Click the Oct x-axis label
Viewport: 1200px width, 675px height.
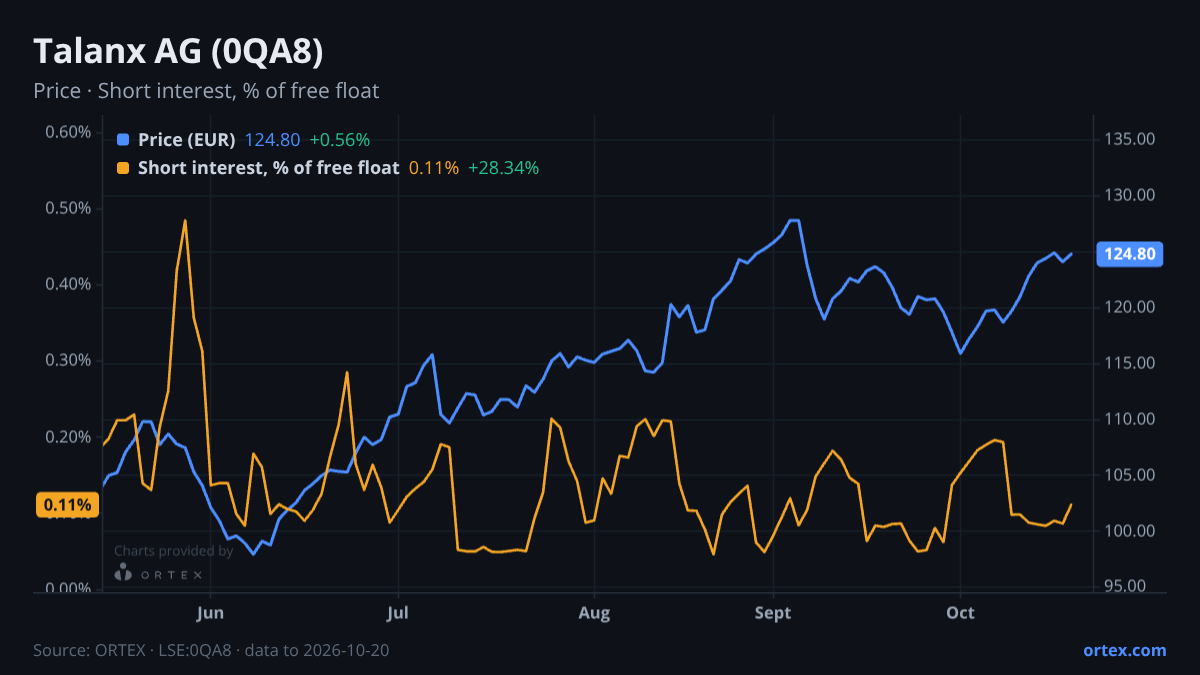pyautogui.click(x=960, y=611)
